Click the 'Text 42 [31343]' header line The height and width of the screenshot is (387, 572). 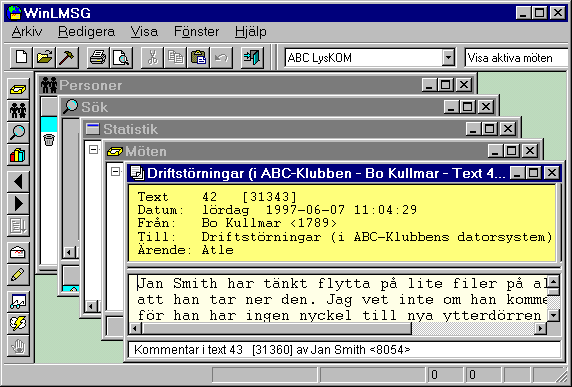coord(217,197)
